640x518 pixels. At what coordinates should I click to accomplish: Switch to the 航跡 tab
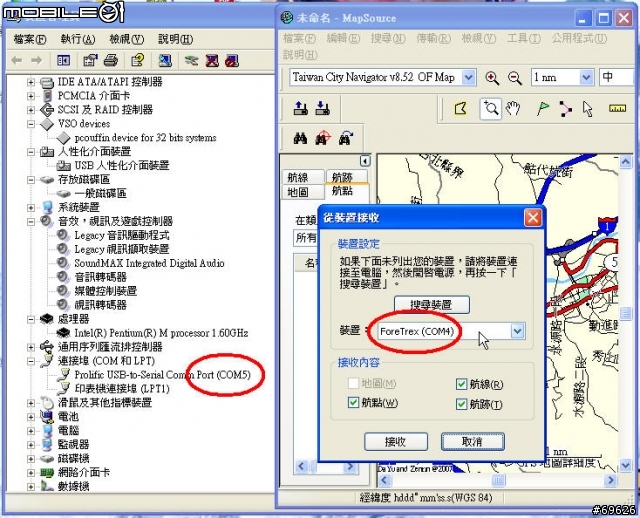346,177
